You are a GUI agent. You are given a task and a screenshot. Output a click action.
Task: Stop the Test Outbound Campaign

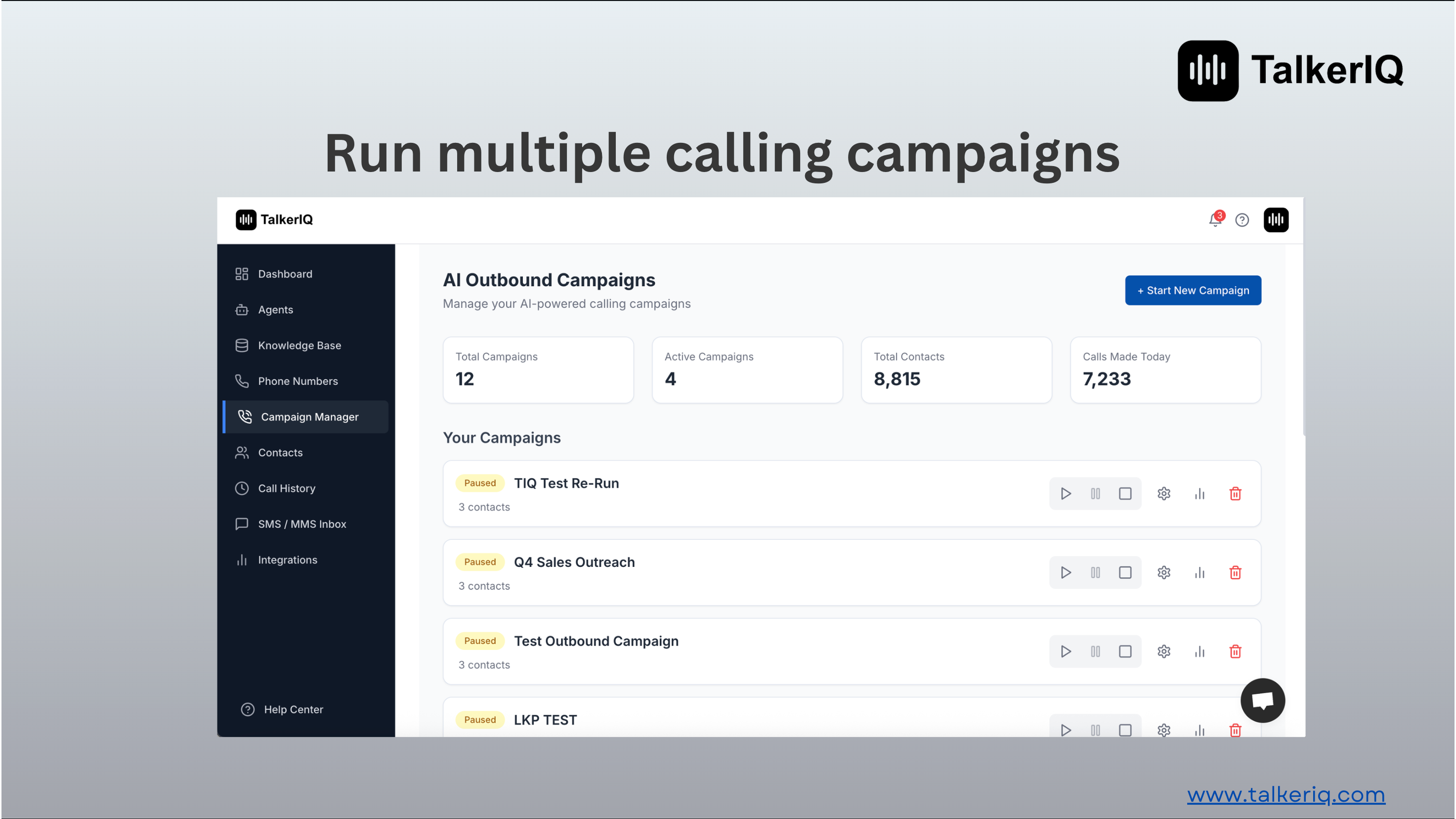pos(1125,651)
